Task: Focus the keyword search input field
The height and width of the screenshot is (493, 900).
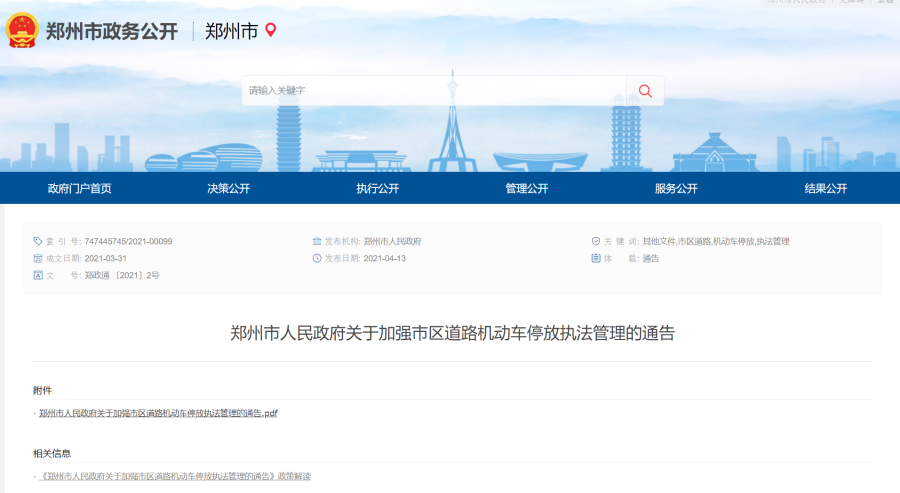Action: [433, 90]
